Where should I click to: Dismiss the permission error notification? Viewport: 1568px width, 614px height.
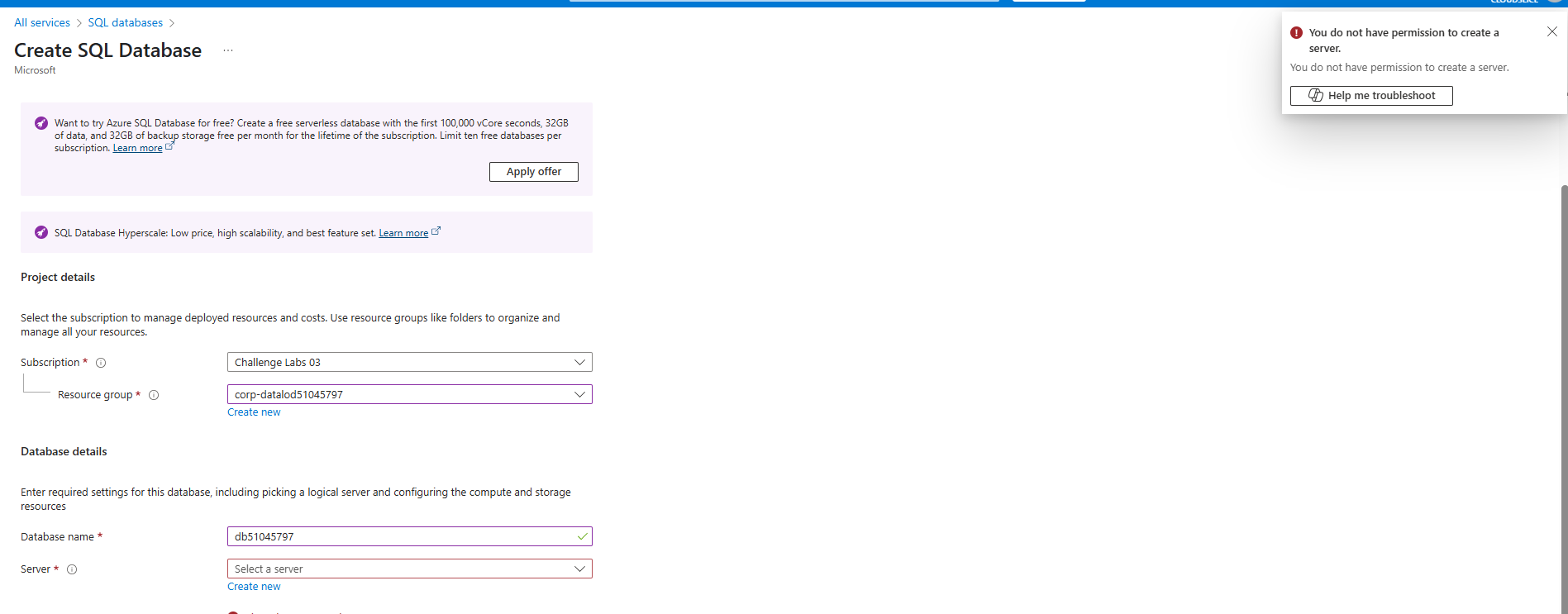click(x=1551, y=32)
